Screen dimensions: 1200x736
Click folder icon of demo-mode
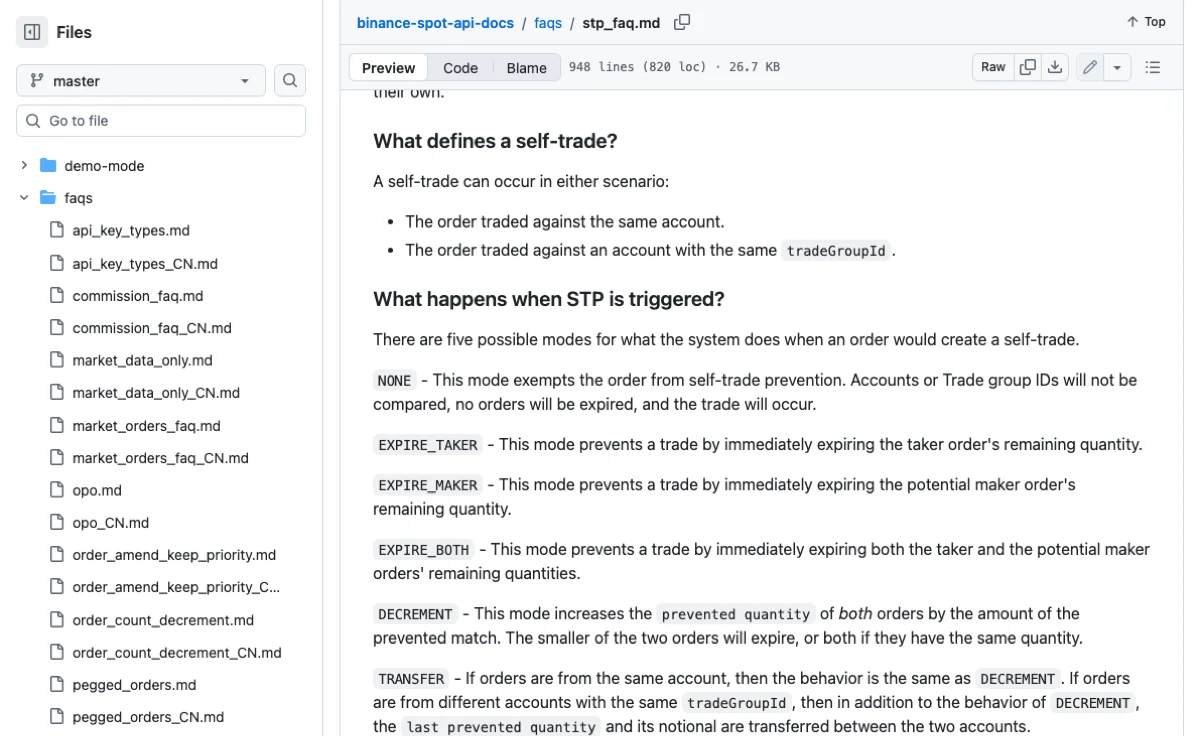48,166
